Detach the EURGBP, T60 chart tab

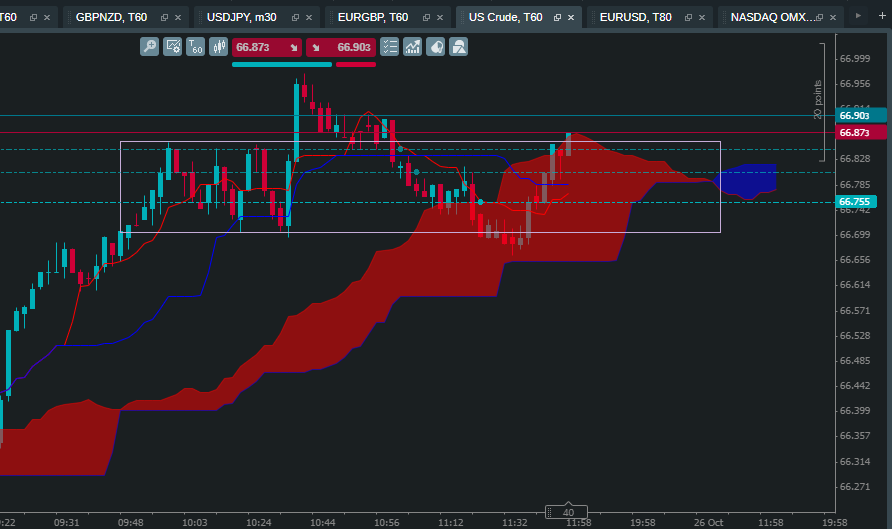426,18
